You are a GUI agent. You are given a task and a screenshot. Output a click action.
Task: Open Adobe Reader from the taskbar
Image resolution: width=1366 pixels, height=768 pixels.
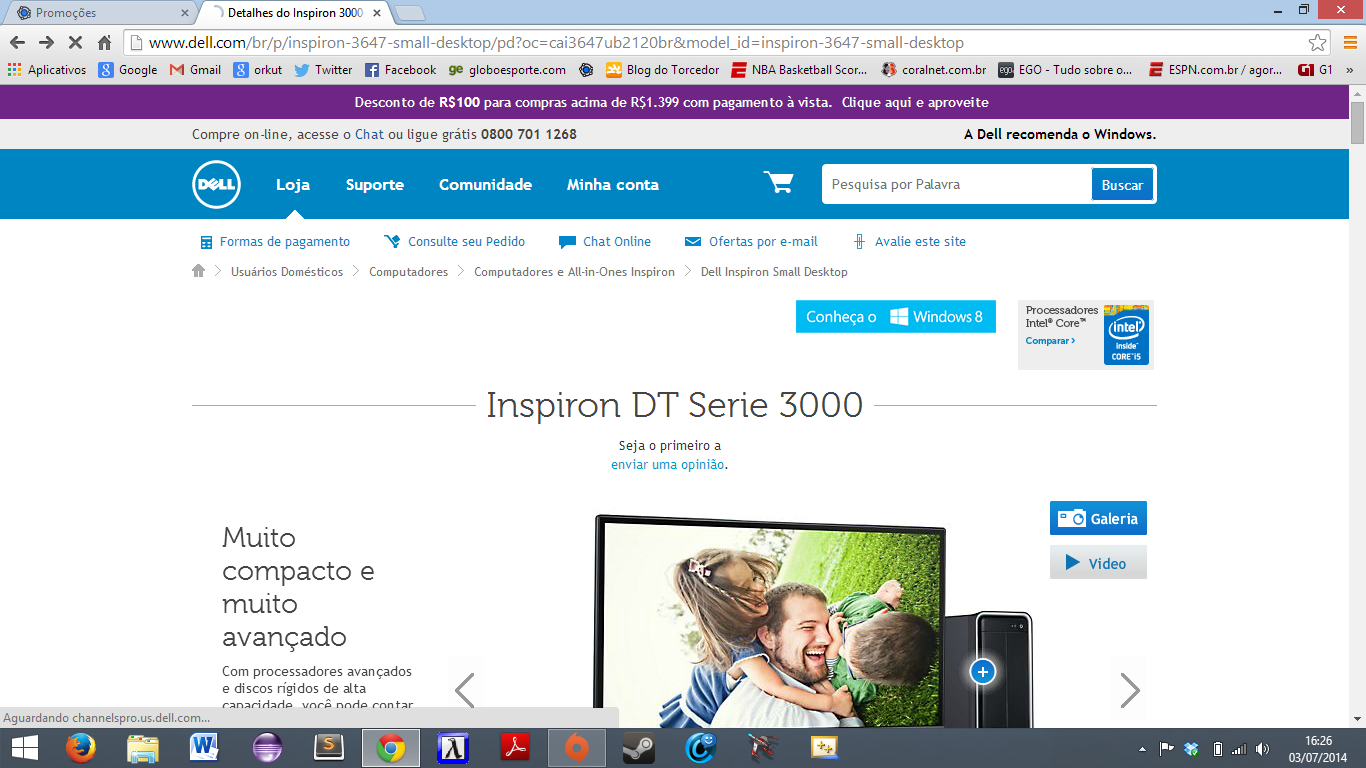click(514, 747)
